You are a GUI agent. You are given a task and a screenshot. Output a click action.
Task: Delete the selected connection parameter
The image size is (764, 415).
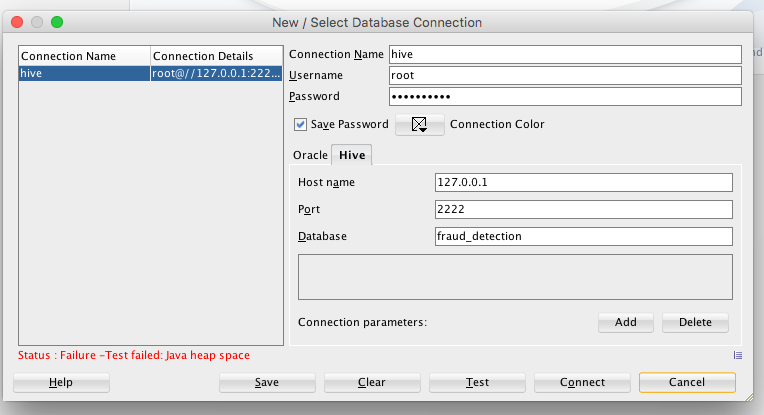[695, 322]
